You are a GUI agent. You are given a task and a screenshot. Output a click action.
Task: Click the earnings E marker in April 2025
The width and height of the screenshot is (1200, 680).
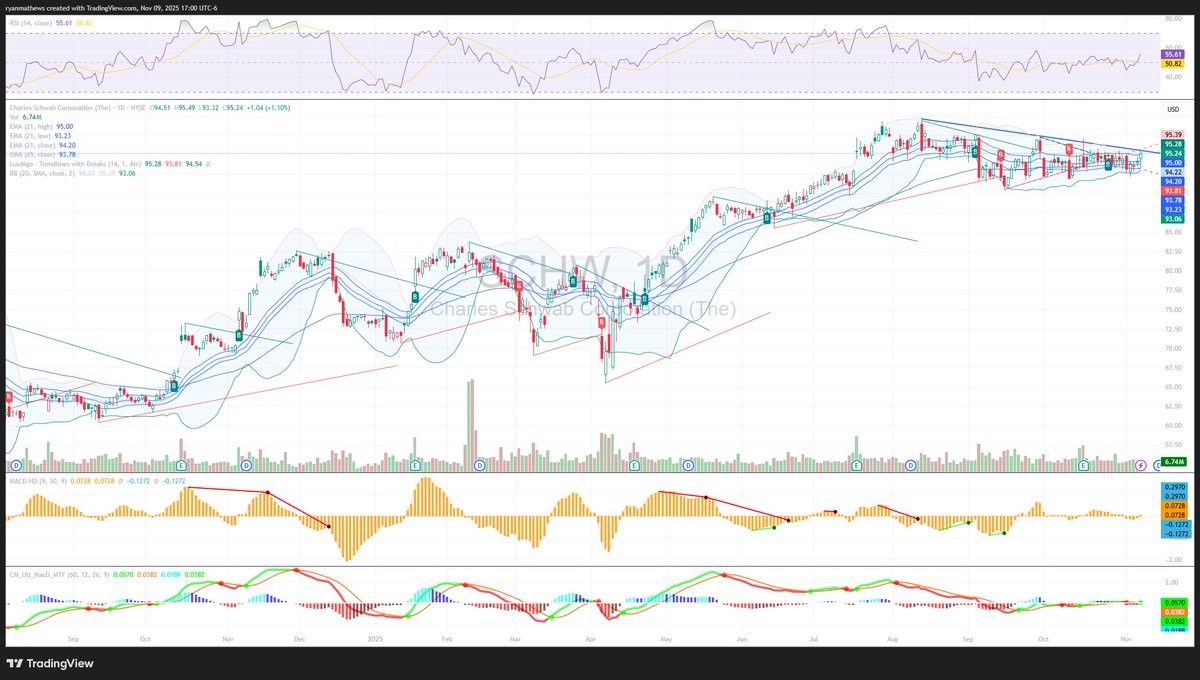point(634,465)
